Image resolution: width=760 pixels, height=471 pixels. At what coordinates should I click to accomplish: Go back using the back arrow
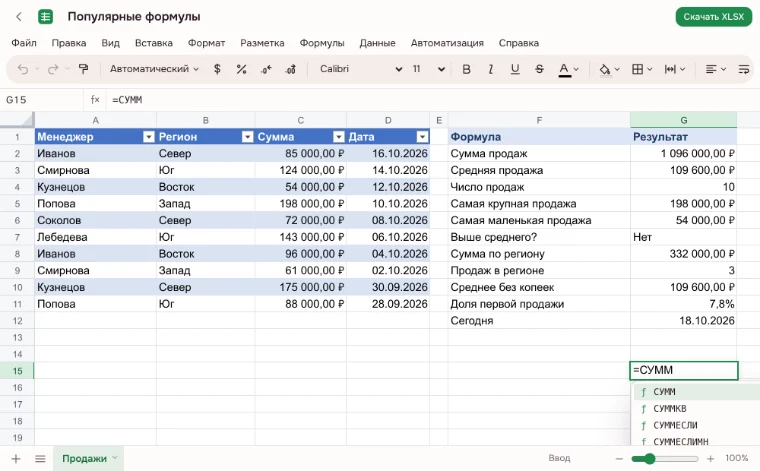[x=19, y=17]
